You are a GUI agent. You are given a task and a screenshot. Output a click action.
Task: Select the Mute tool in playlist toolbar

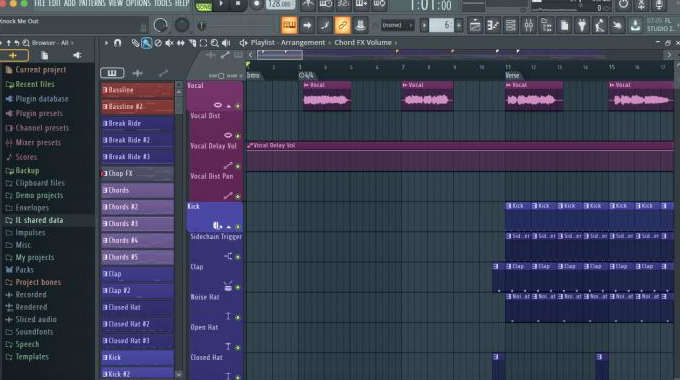[170, 43]
